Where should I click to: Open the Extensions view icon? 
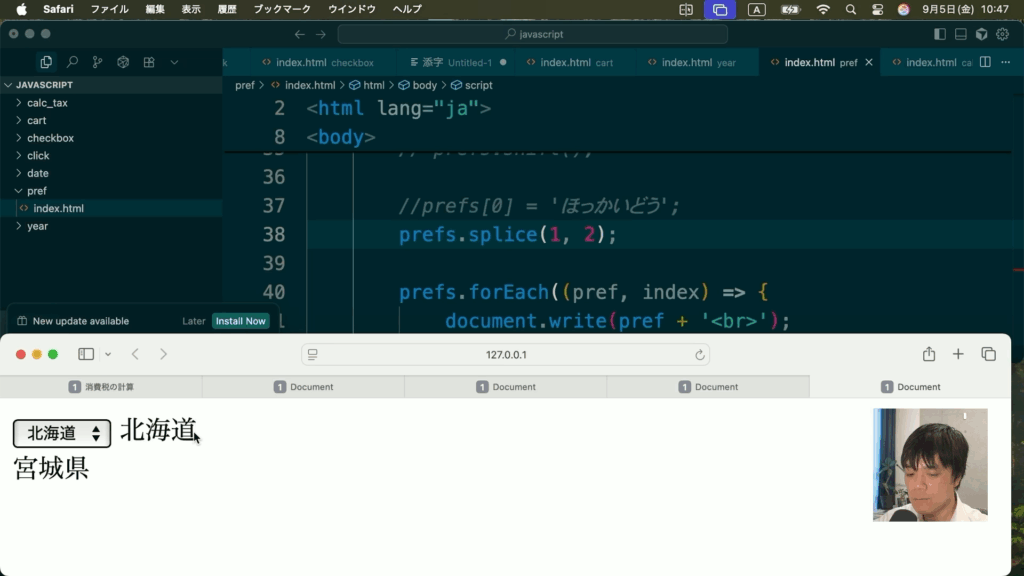[149, 62]
